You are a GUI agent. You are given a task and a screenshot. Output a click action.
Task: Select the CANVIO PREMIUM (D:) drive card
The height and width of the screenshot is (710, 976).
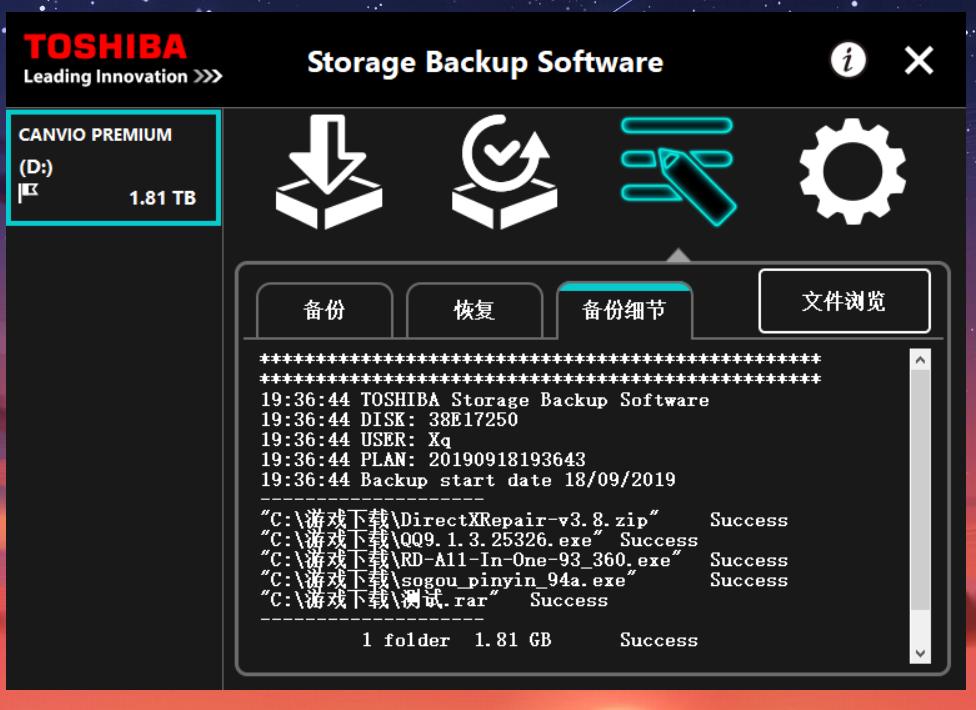(113, 167)
